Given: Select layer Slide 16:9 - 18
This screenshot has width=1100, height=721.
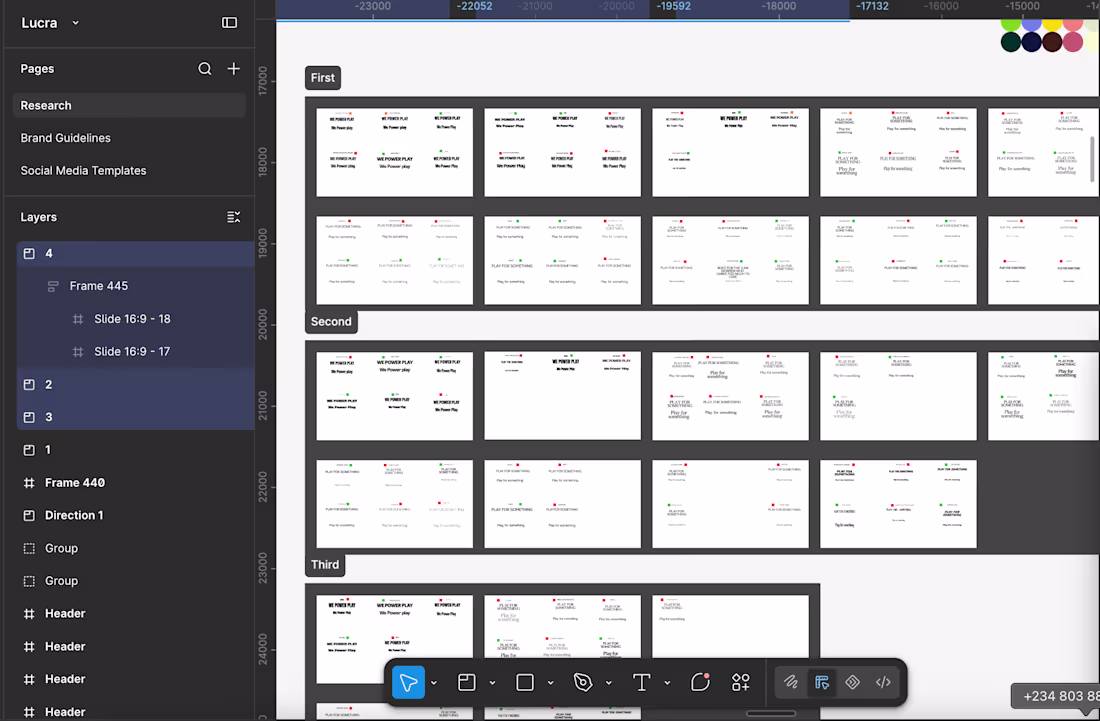Looking at the screenshot, I should point(135,319).
